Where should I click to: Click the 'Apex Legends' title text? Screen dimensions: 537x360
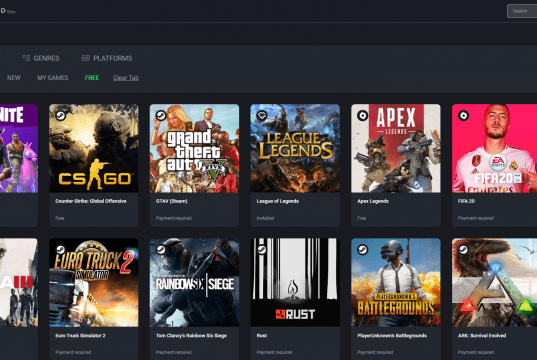(x=373, y=201)
